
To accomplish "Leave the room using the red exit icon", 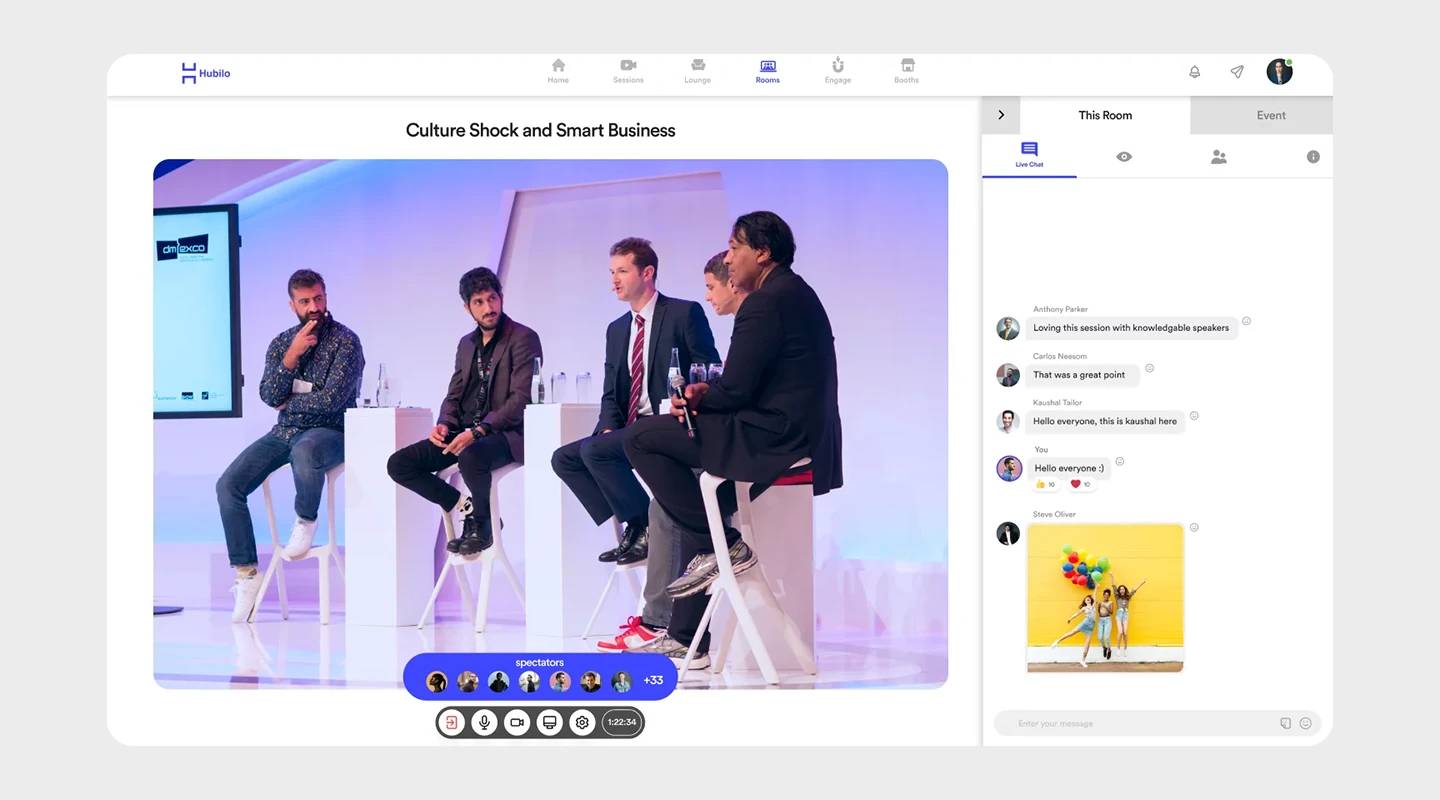I will coord(451,722).
